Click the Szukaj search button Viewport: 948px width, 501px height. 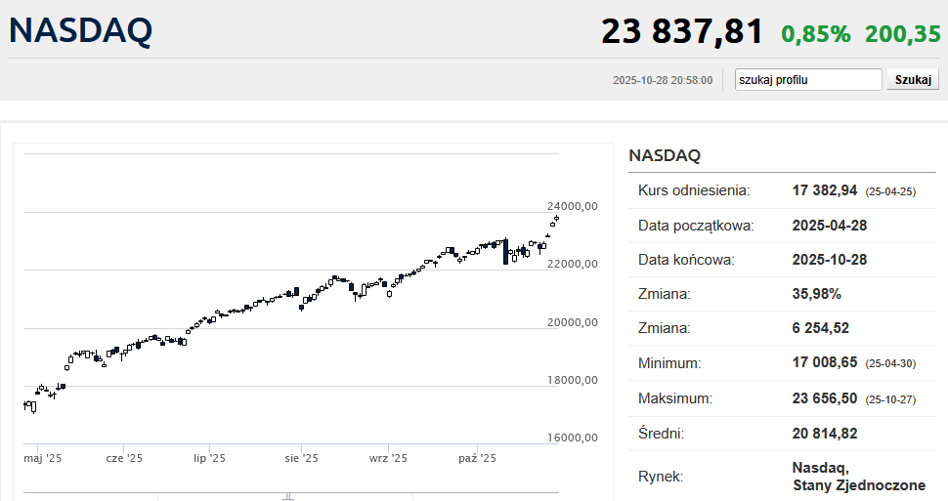click(912, 80)
